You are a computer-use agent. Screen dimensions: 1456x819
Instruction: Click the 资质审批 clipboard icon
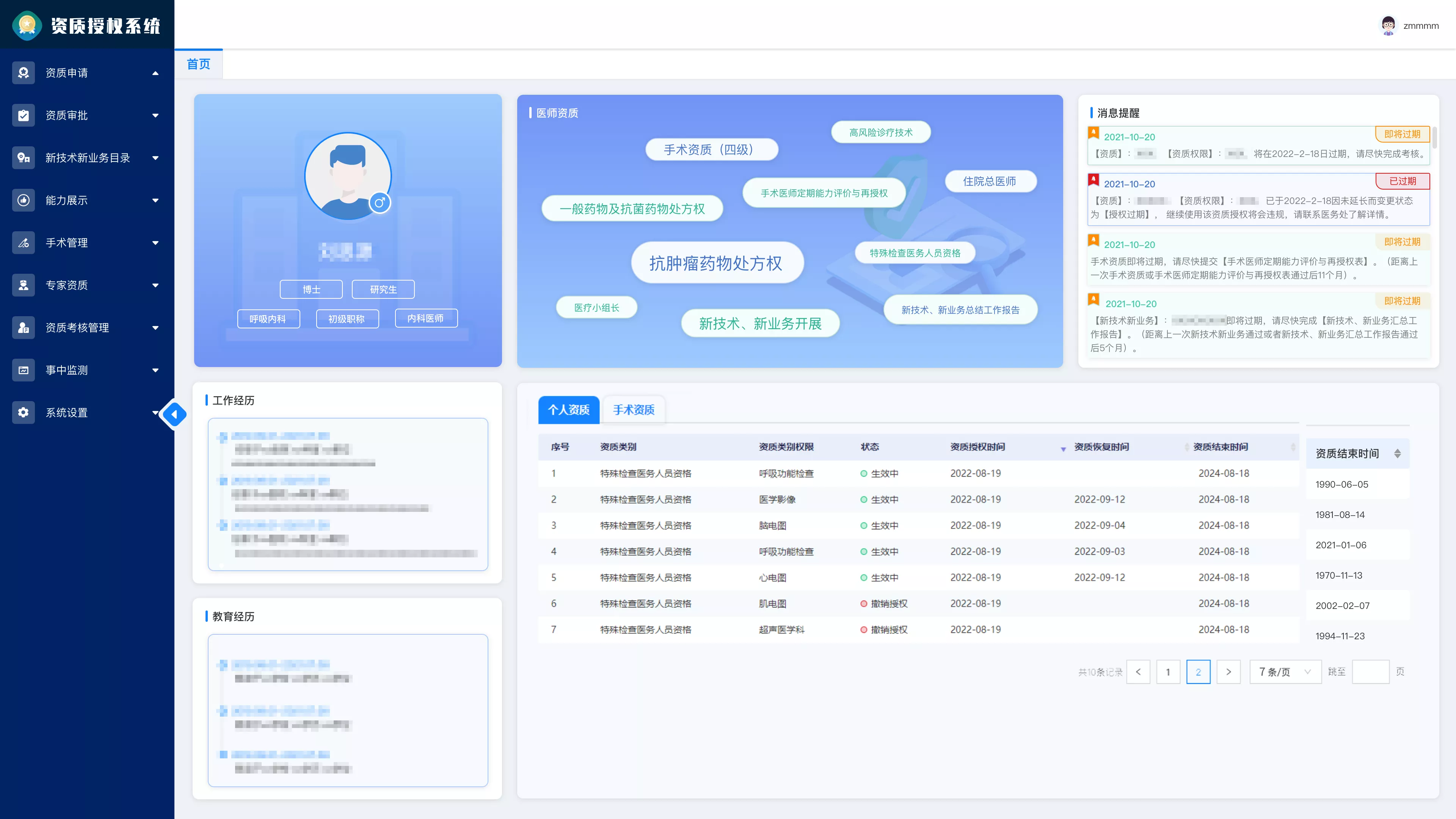click(x=23, y=115)
